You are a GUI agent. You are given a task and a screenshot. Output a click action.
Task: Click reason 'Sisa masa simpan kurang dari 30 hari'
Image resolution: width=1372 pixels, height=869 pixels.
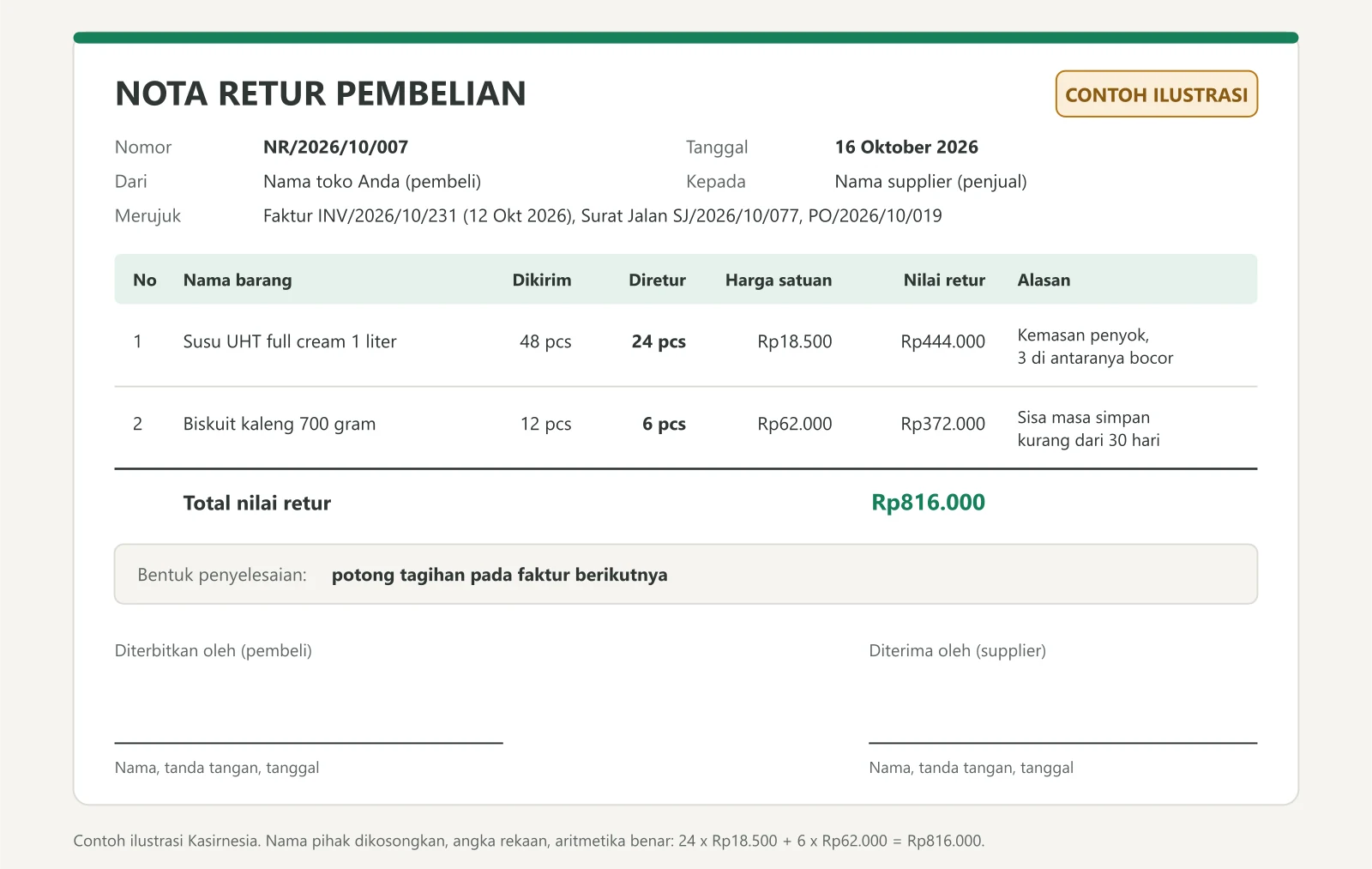1088,429
